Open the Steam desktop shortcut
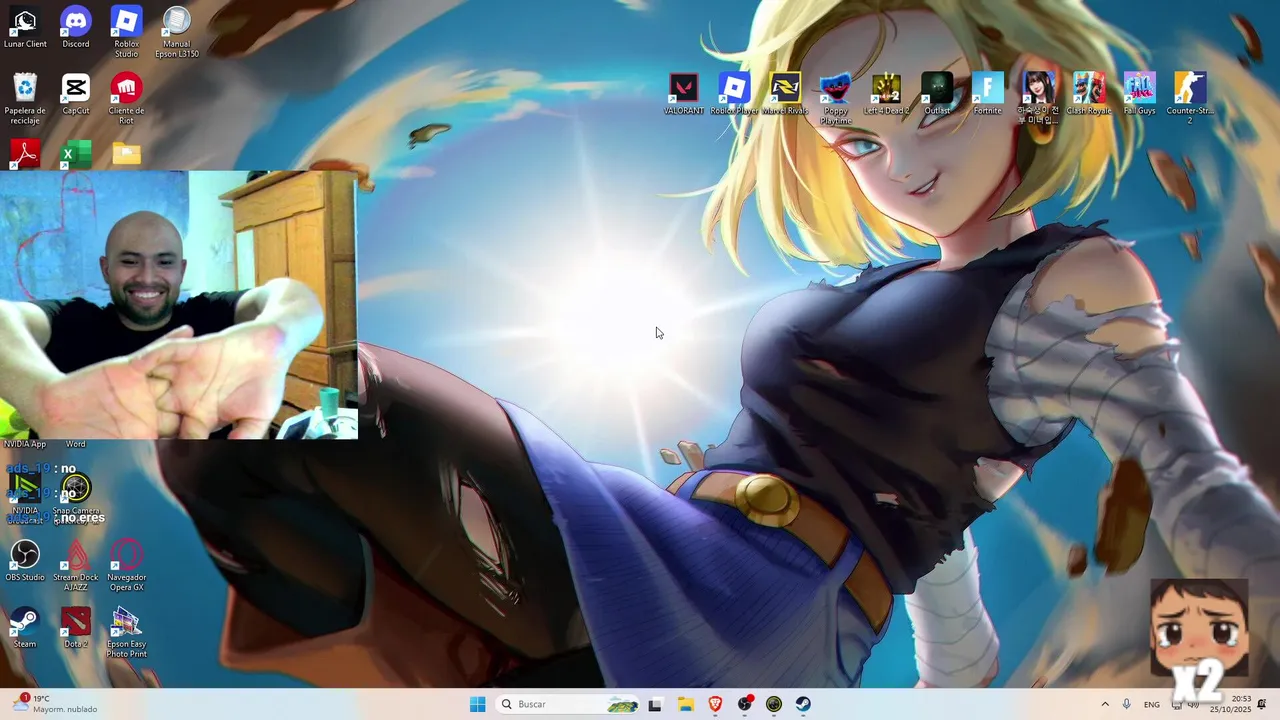The image size is (1280, 720). pos(25,628)
